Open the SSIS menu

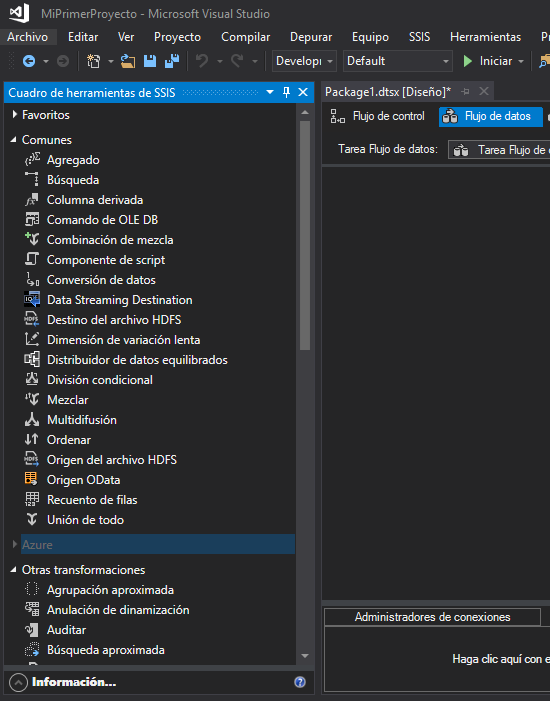click(x=419, y=37)
